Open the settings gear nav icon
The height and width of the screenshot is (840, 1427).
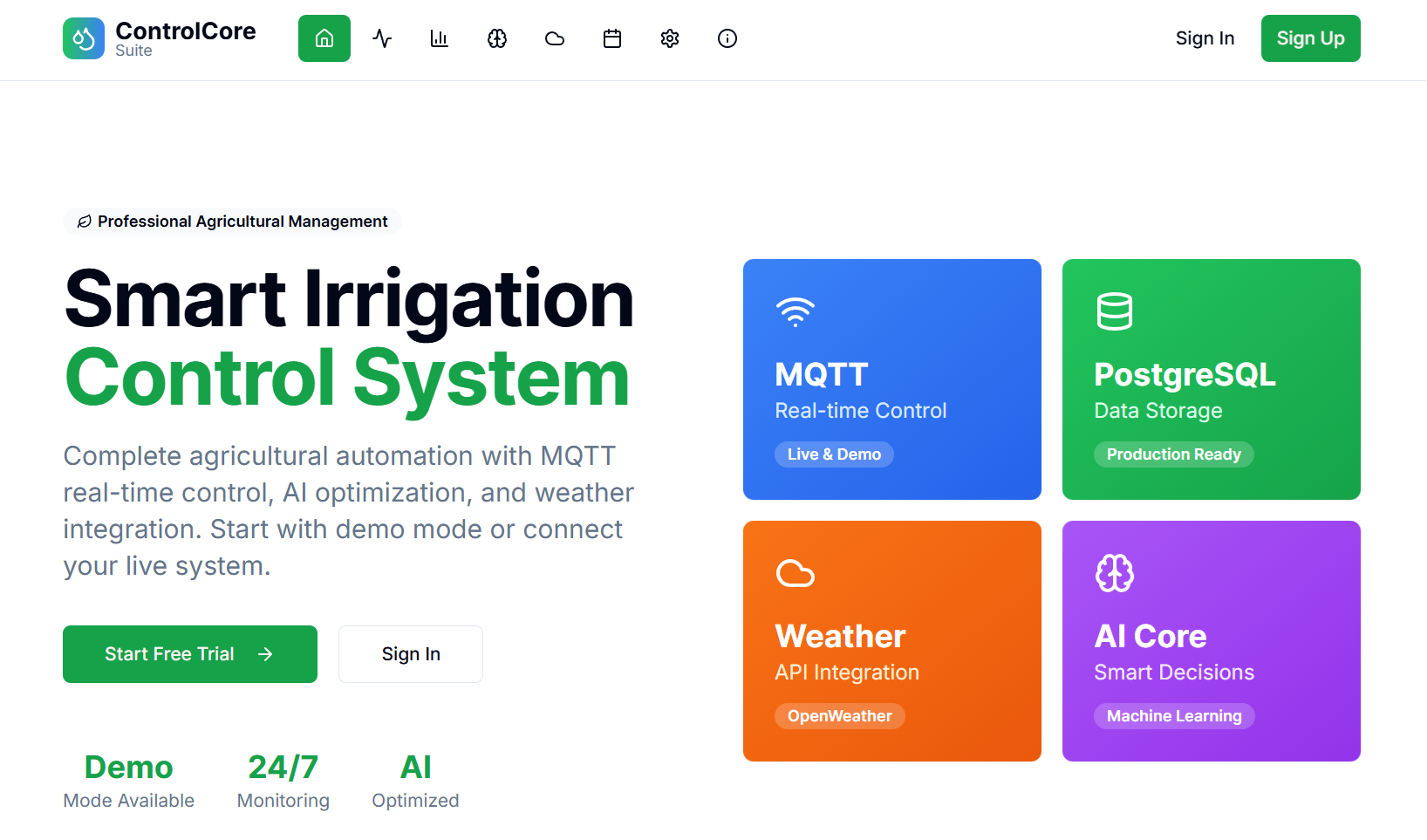tap(670, 38)
